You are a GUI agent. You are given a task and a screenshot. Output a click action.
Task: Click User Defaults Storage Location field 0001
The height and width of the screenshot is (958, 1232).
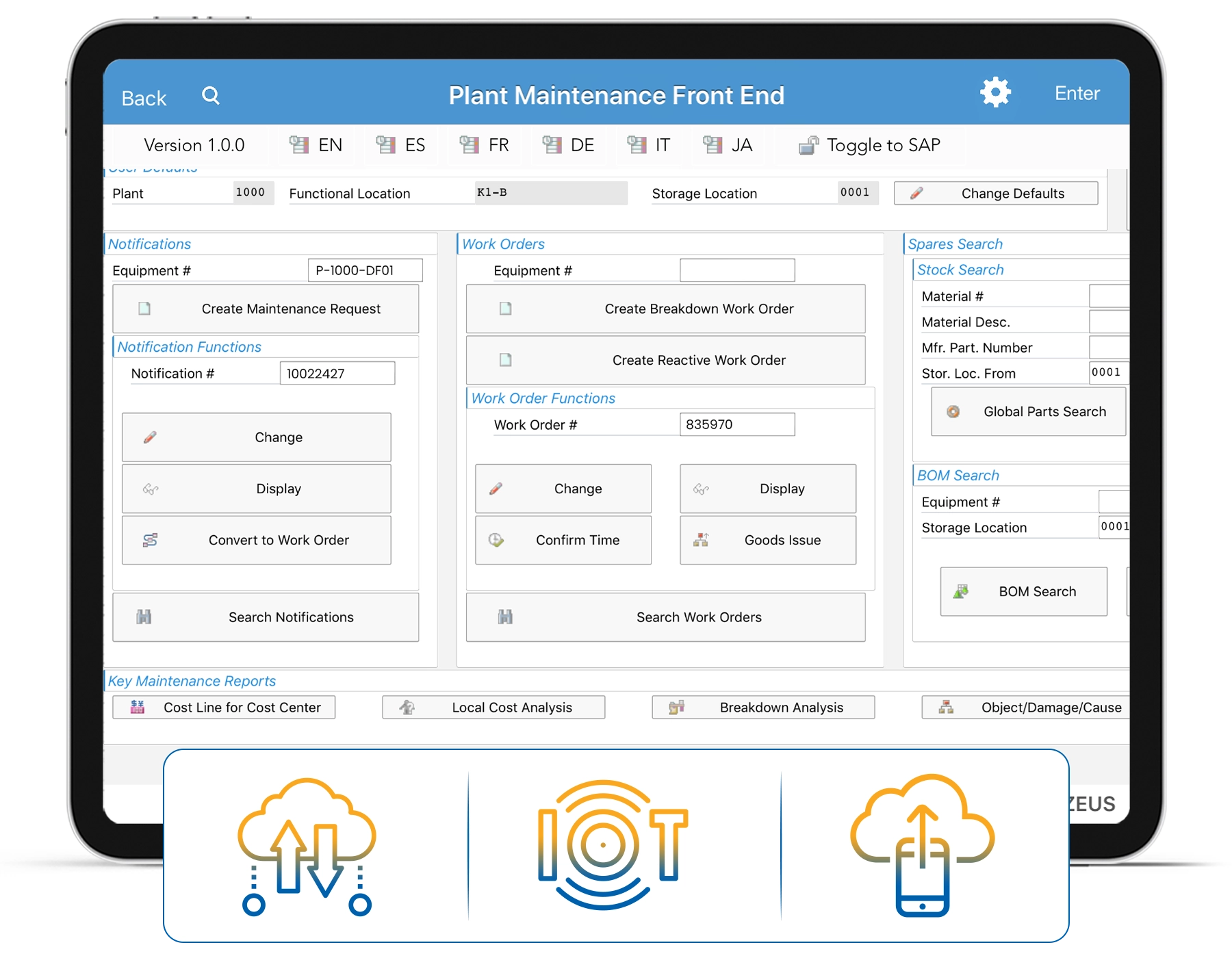pyautogui.click(x=858, y=193)
